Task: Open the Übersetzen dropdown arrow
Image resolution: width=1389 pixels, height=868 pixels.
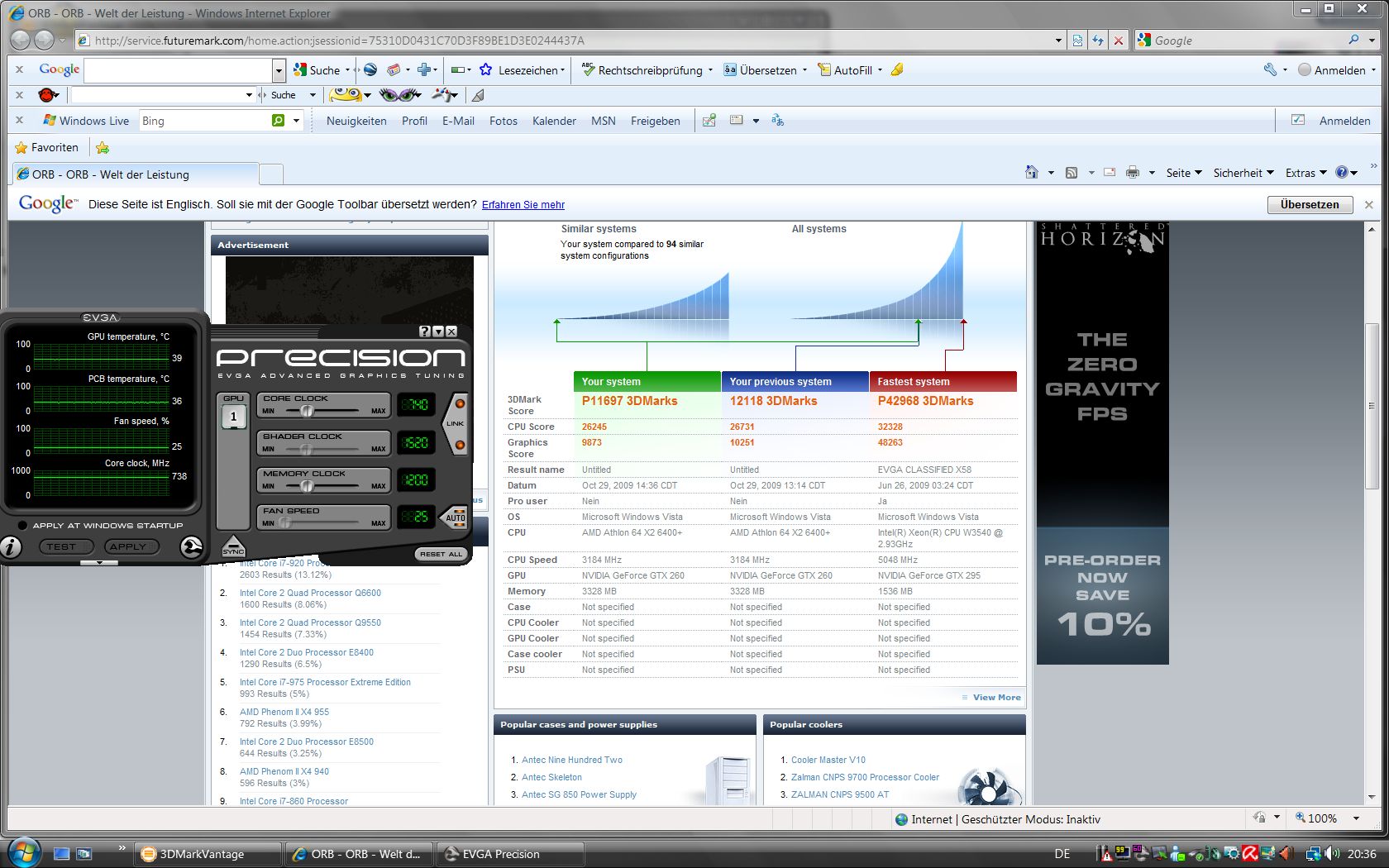Action: coord(804,70)
